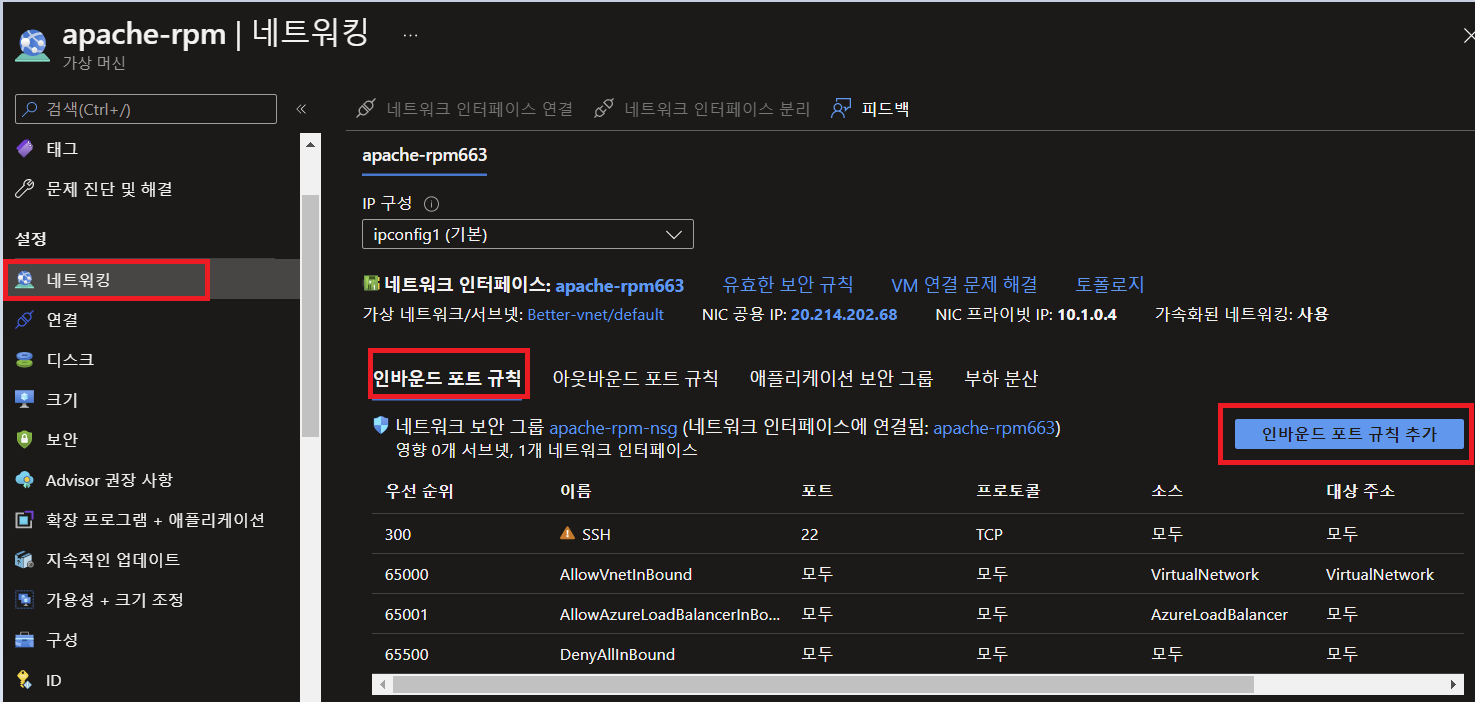Switch to 애플리케이션 보안 그룹 tab
Viewport: 1475px width, 702px height.
click(841, 378)
